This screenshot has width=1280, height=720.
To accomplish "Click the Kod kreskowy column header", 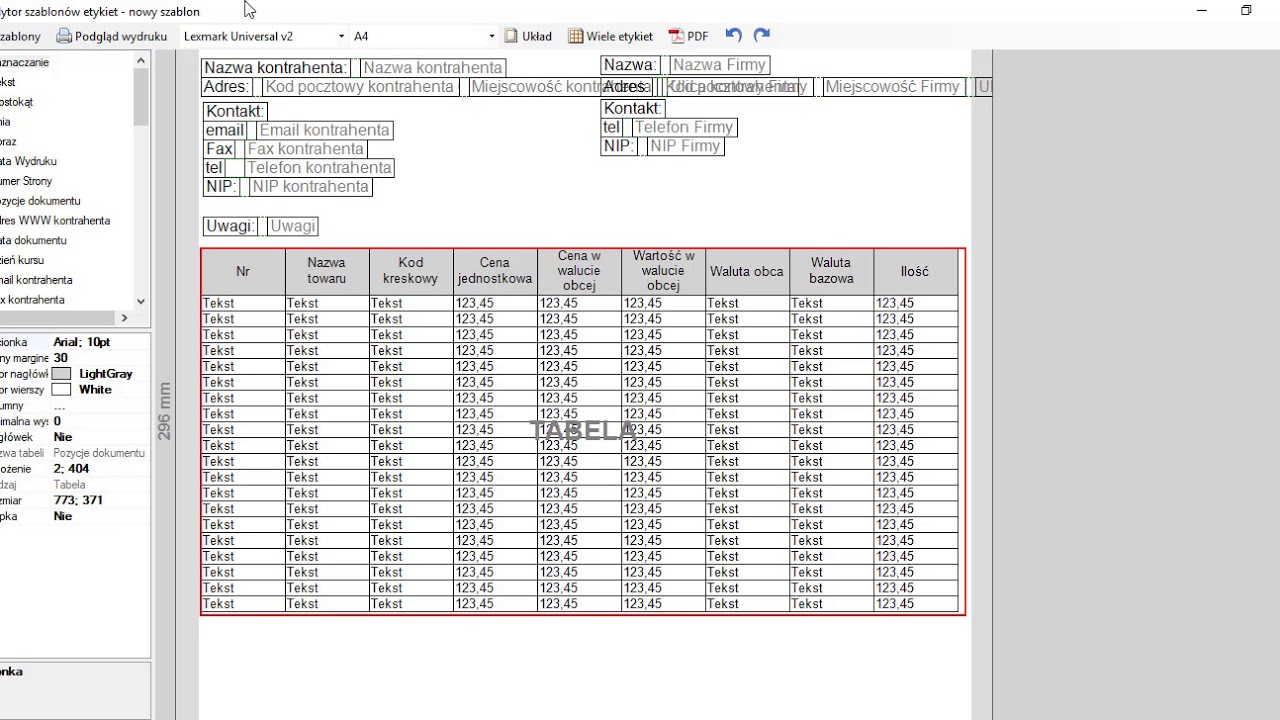I will coord(411,271).
